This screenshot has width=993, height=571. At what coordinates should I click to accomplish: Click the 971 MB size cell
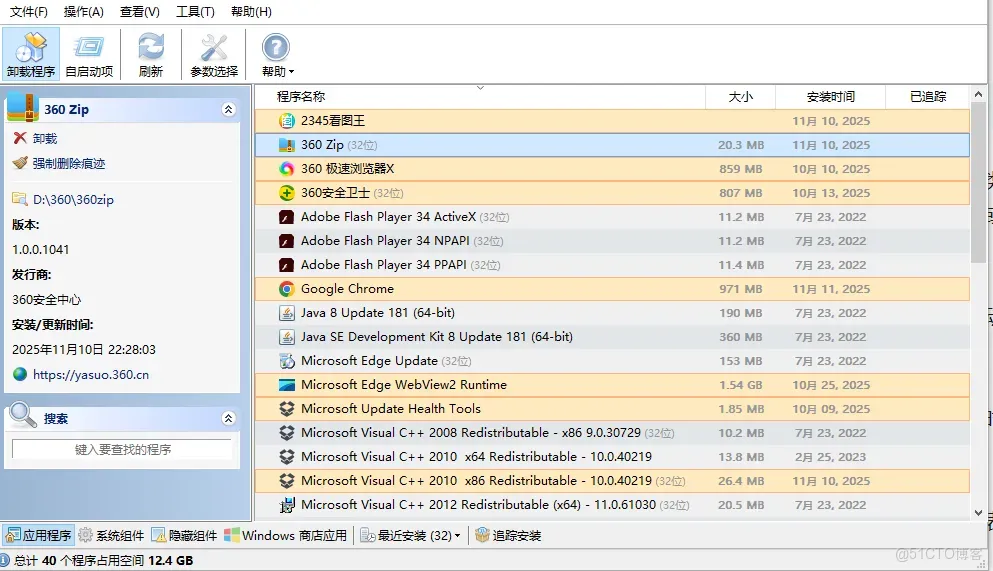tap(740, 289)
